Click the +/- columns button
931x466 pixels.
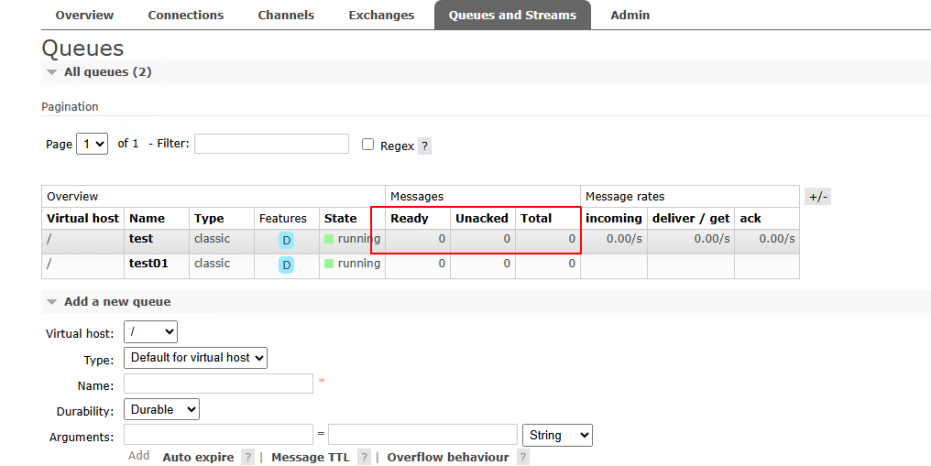tap(818, 196)
